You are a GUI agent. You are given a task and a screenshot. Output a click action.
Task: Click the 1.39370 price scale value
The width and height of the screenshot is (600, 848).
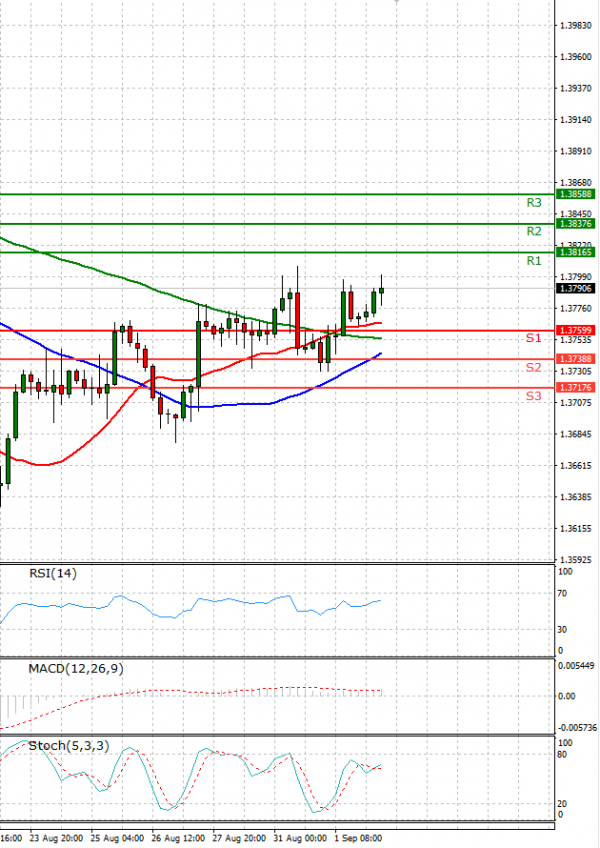pos(576,88)
